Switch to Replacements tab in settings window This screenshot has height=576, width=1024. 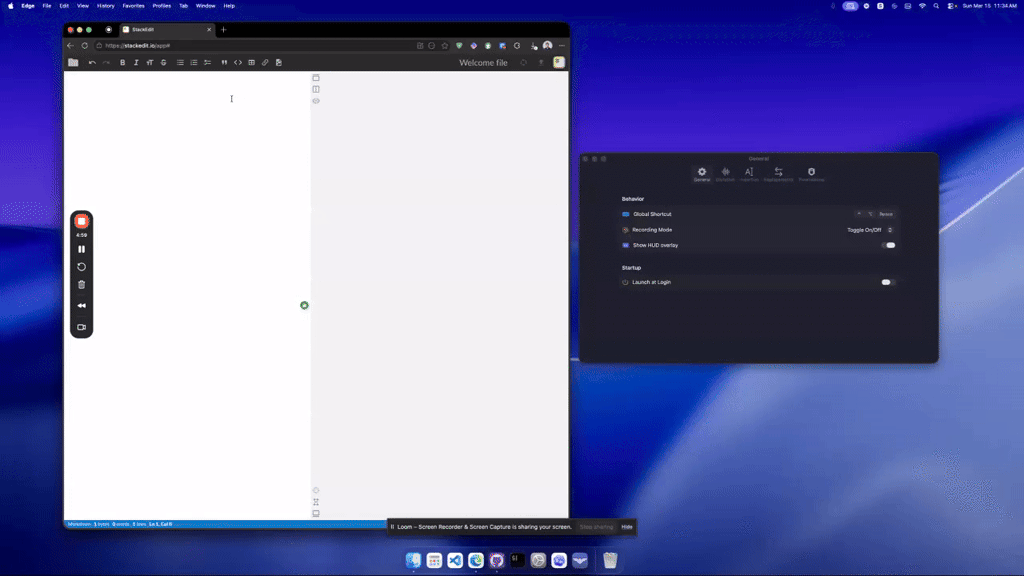pyautogui.click(x=778, y=174)
